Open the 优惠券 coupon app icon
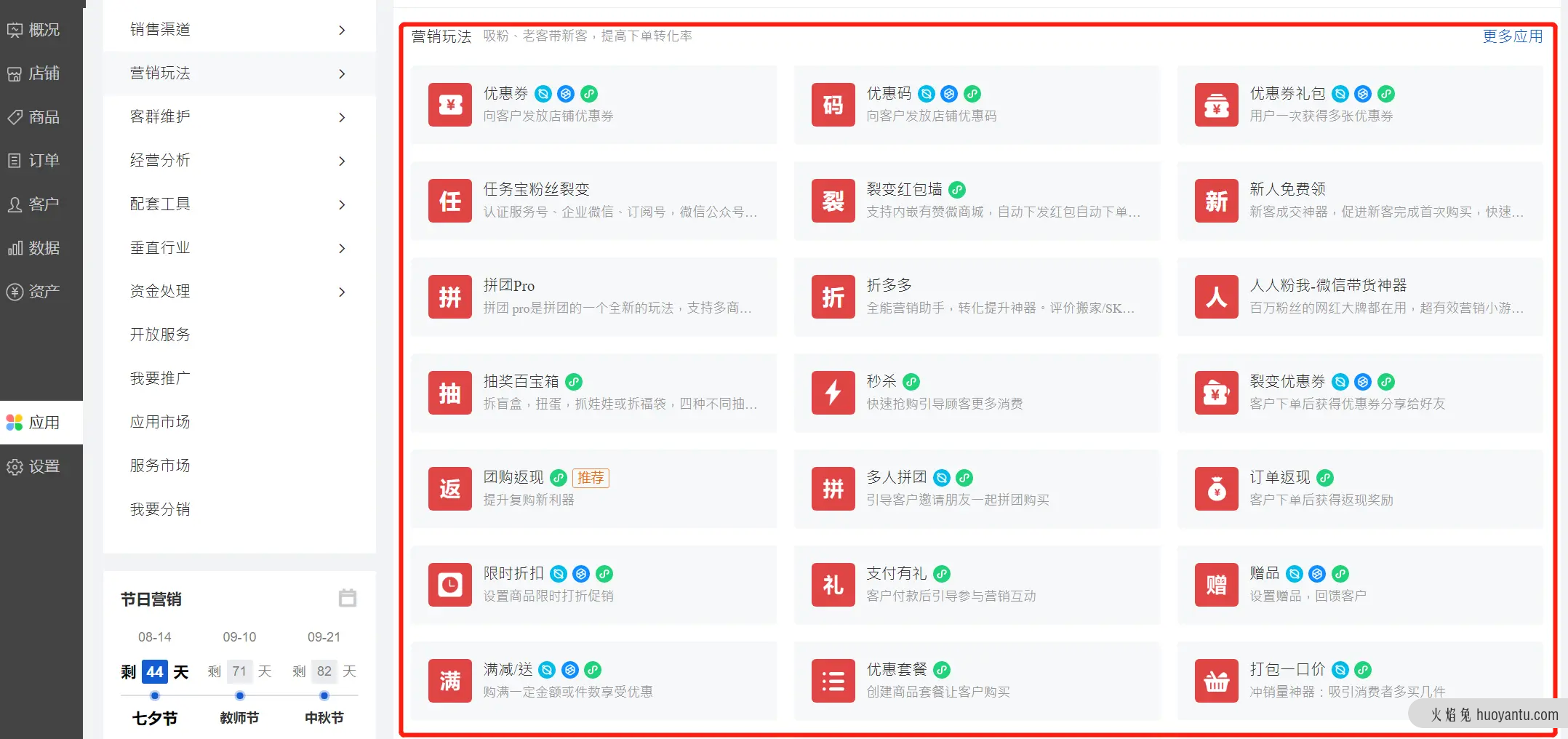This screenshot has height=739, width=1568. [x=449, y=105]
